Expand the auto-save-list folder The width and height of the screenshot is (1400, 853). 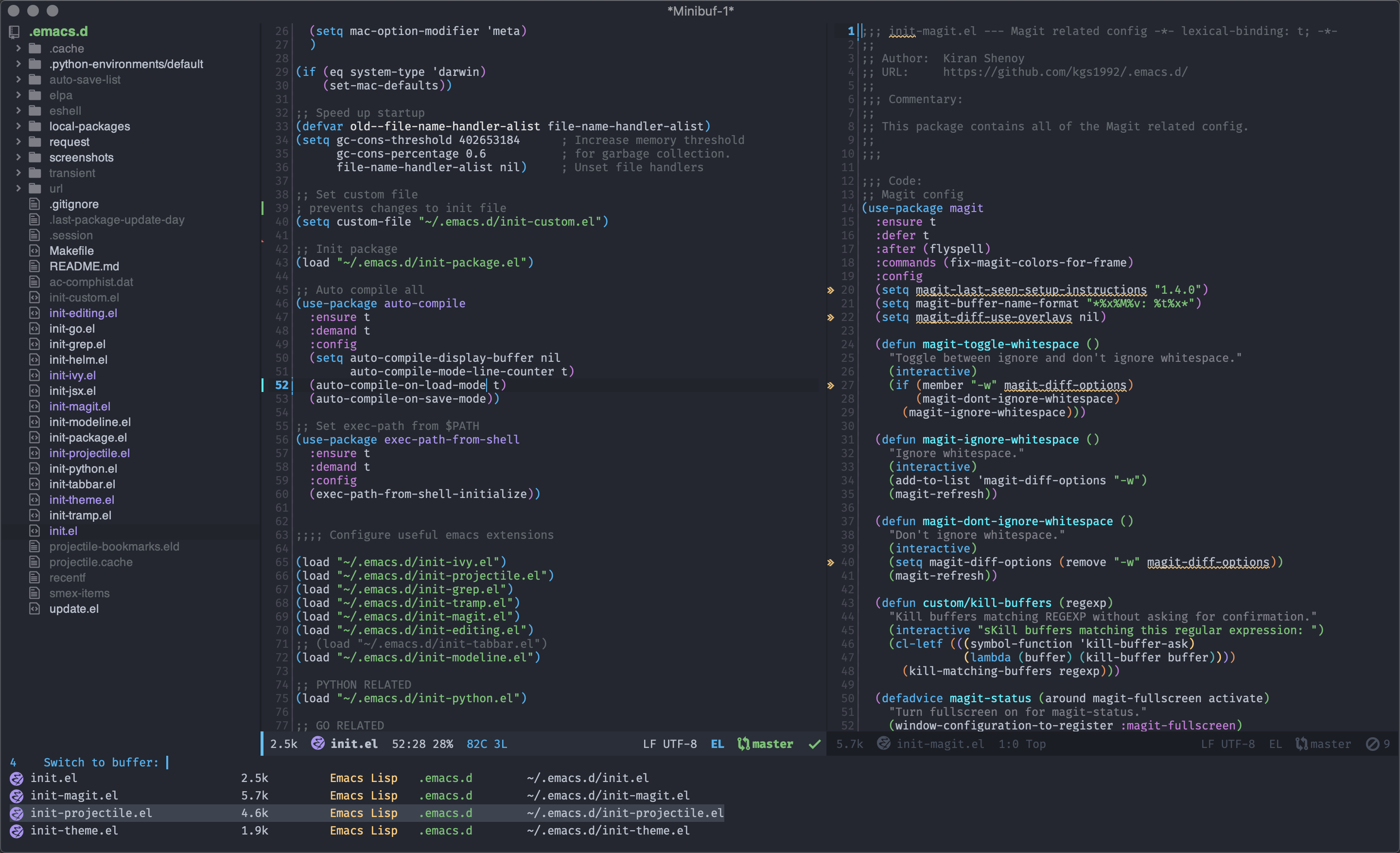click(18, 80)
